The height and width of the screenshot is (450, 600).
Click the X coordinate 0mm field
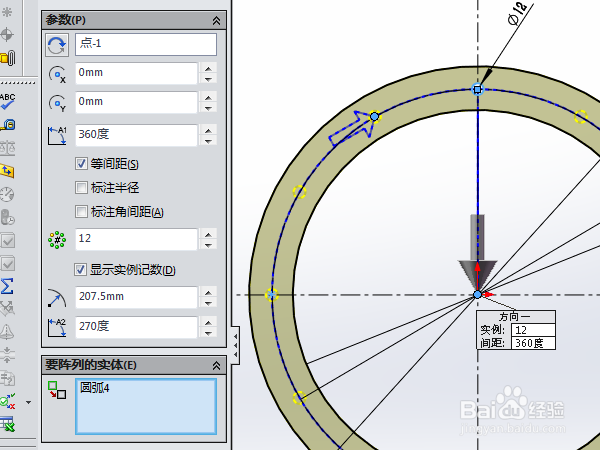coord(136,73)
